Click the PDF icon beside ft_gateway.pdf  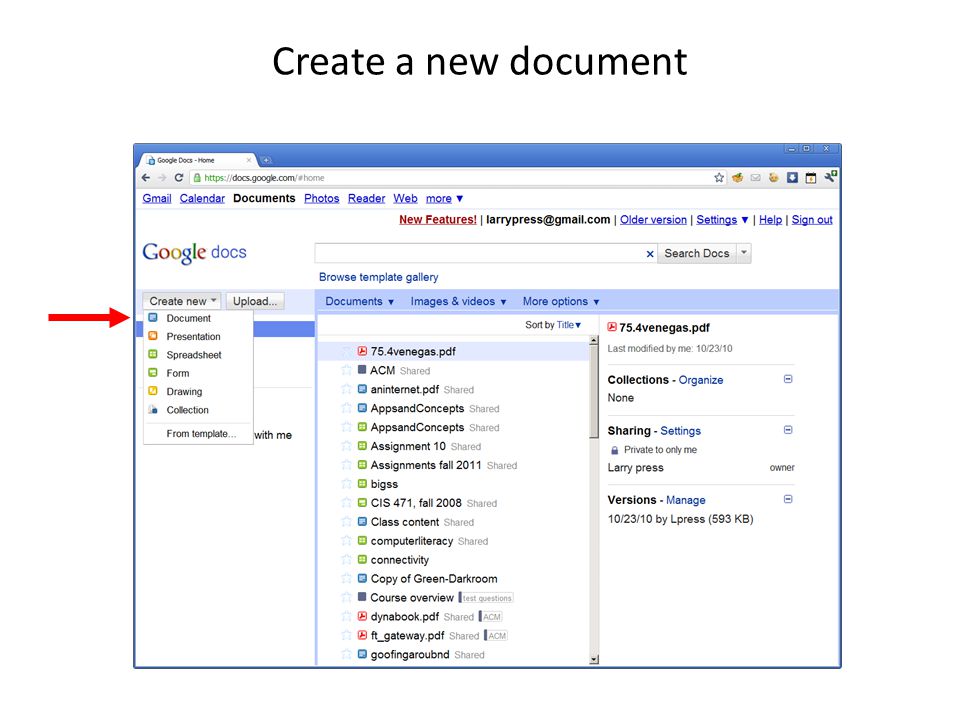(362, 635)
